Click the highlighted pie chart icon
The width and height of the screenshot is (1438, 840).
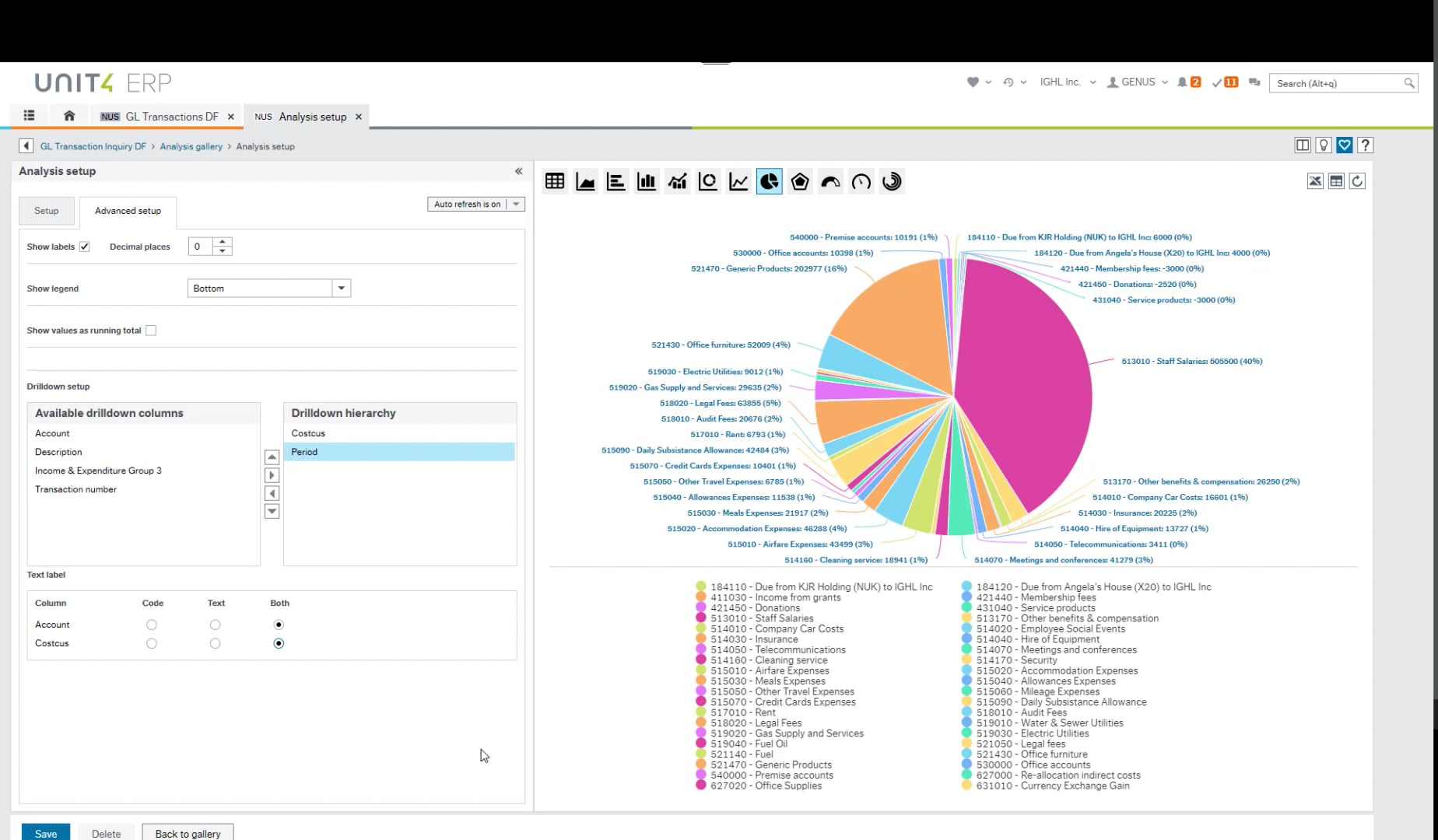pyautogui.click(x=769, y=181)
